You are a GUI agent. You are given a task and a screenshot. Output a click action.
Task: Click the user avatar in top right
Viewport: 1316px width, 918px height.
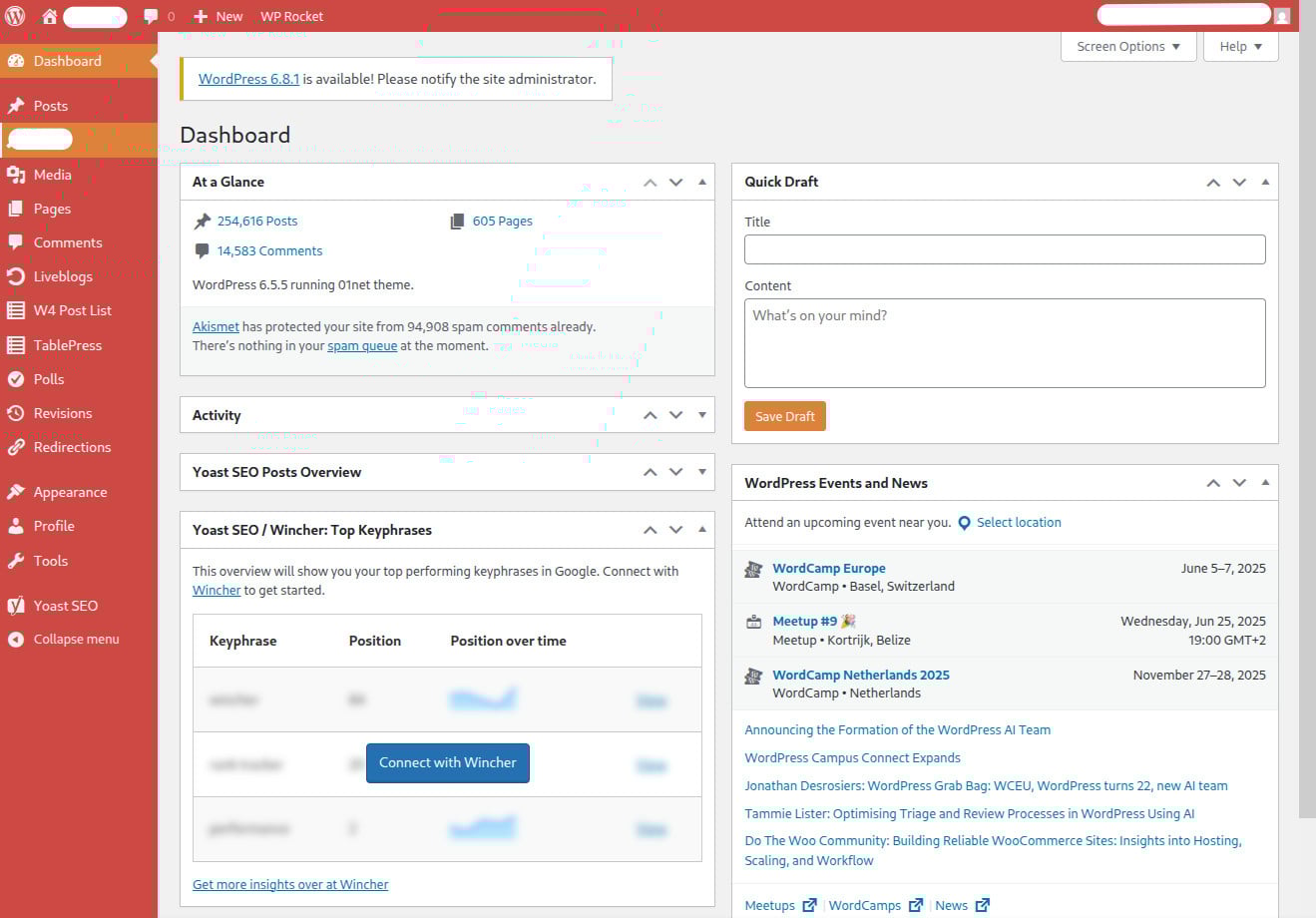click(x=1282, y=16)
